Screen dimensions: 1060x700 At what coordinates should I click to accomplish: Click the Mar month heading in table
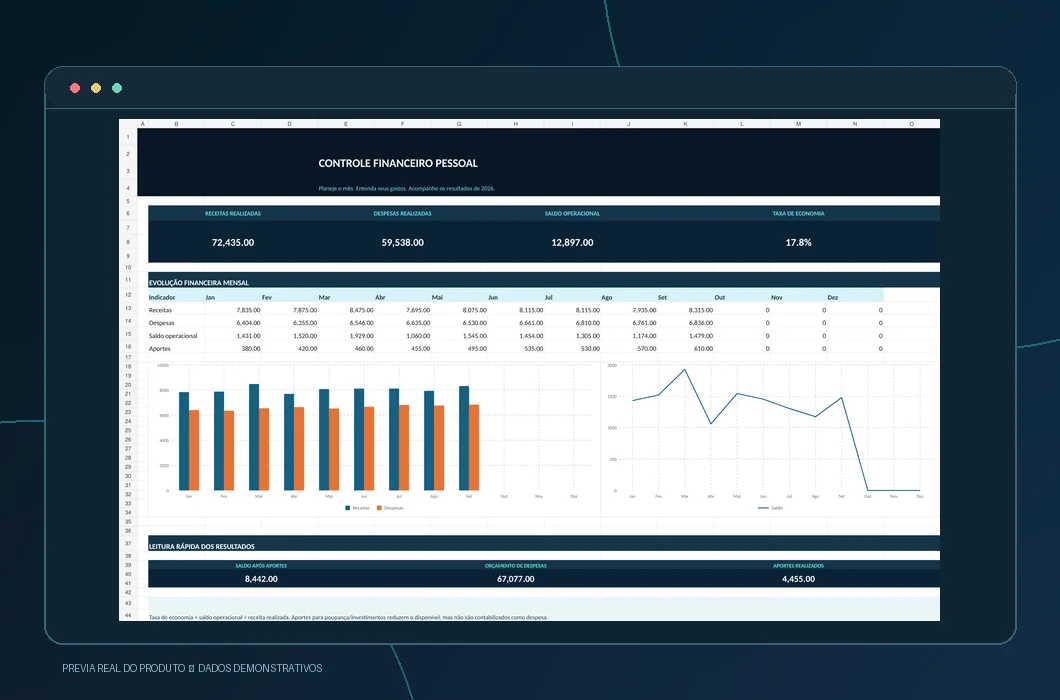pyautogui.click(x=324, y=298)
